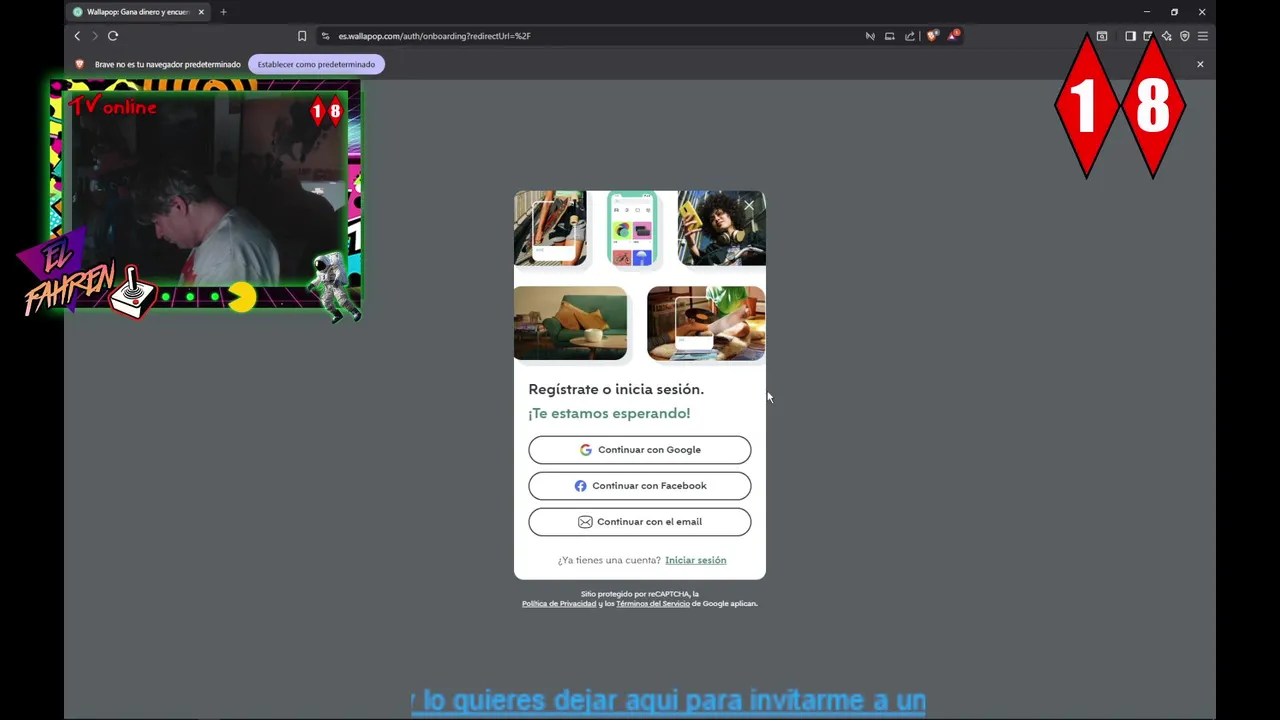Viewport: 1280px width, 720px height.
Task: Click the ¡Te estamos esperando! text
Action: [x=609, y=413]
